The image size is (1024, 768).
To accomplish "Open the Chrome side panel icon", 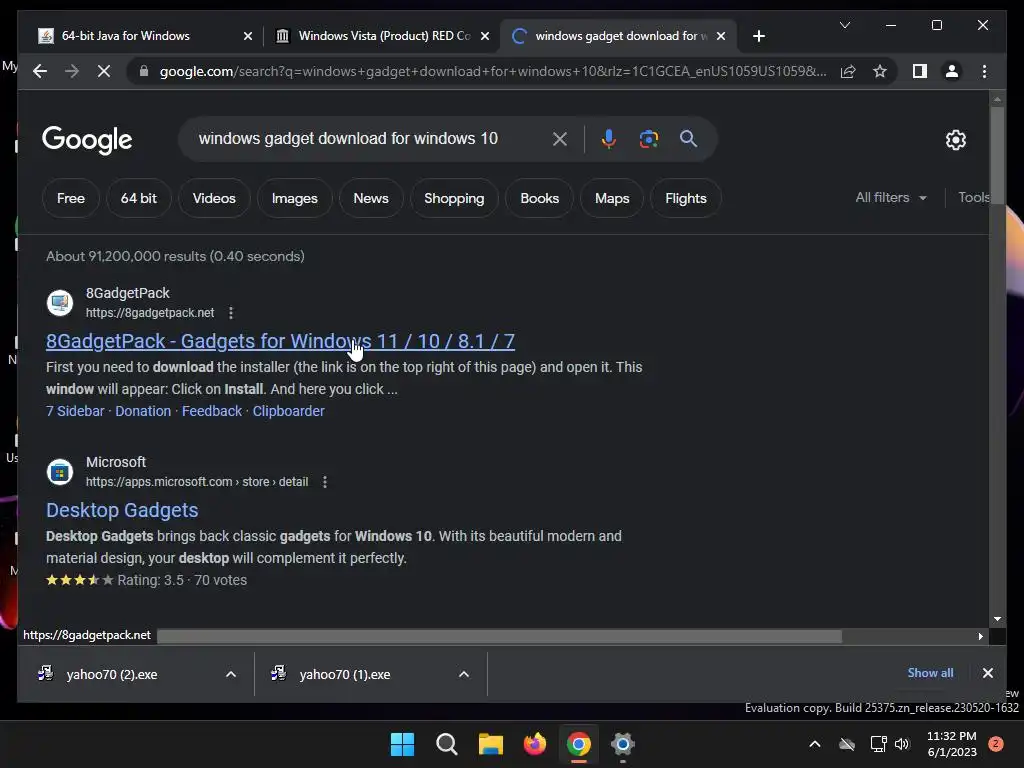I will (x=920, y=71).
